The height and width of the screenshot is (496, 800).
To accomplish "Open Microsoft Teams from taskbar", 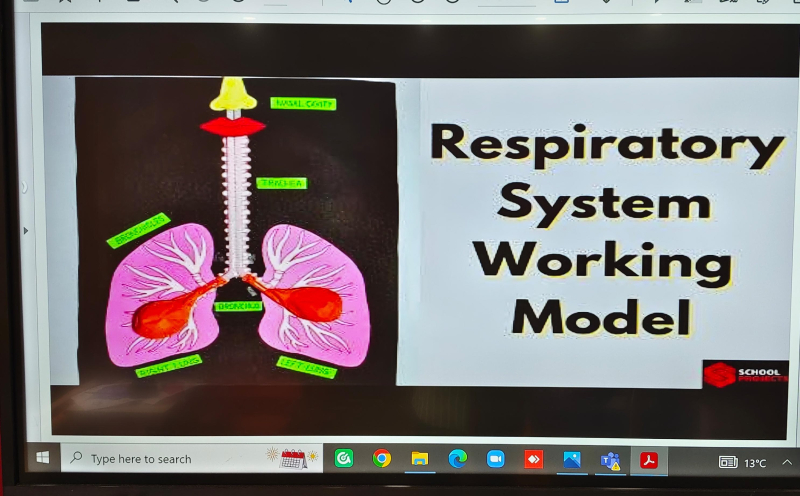I will 610,461.
